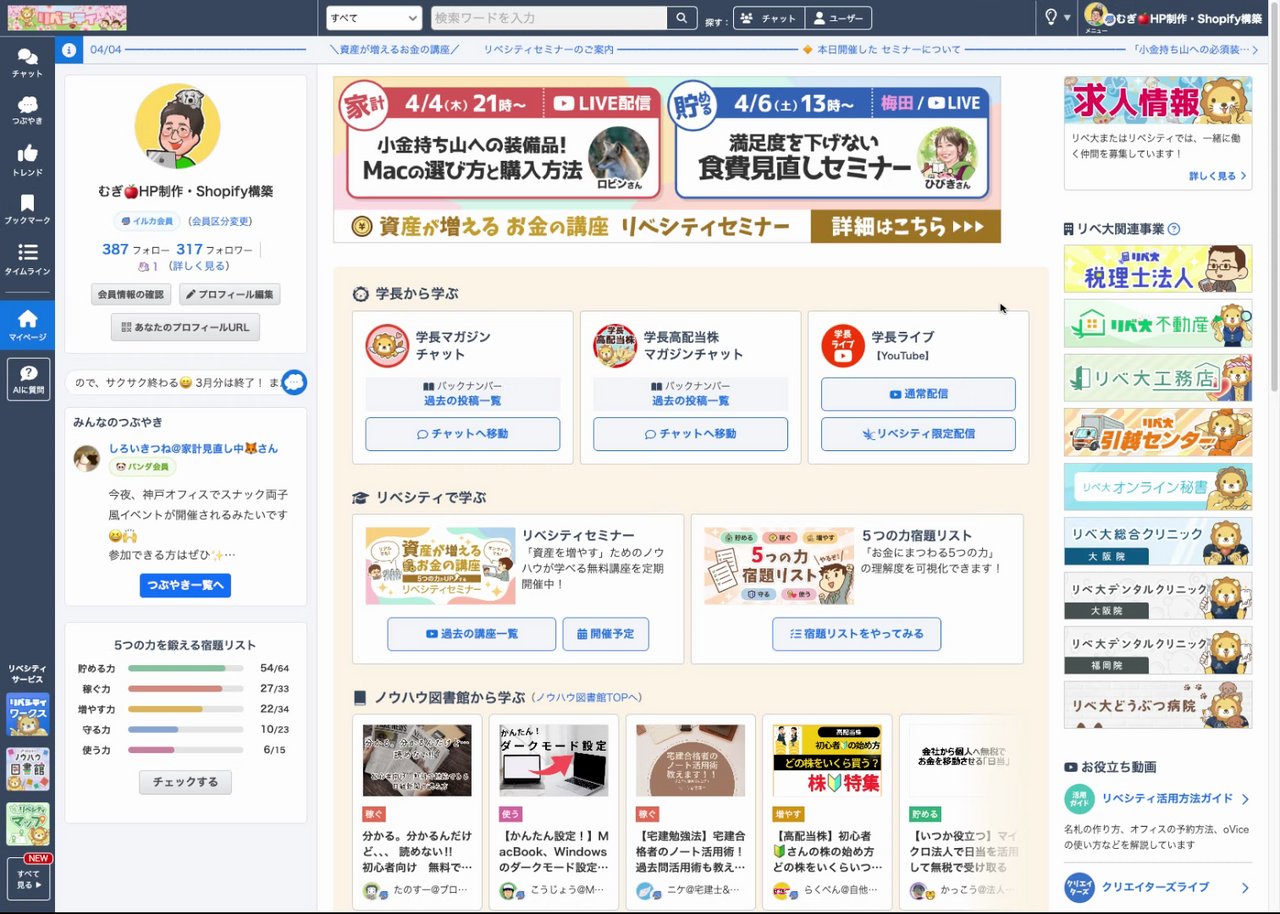The width and height of the screenshot is (1280, 914).
Task: Open 学長ライブ YouTube icon
Action: click(843, 346)
